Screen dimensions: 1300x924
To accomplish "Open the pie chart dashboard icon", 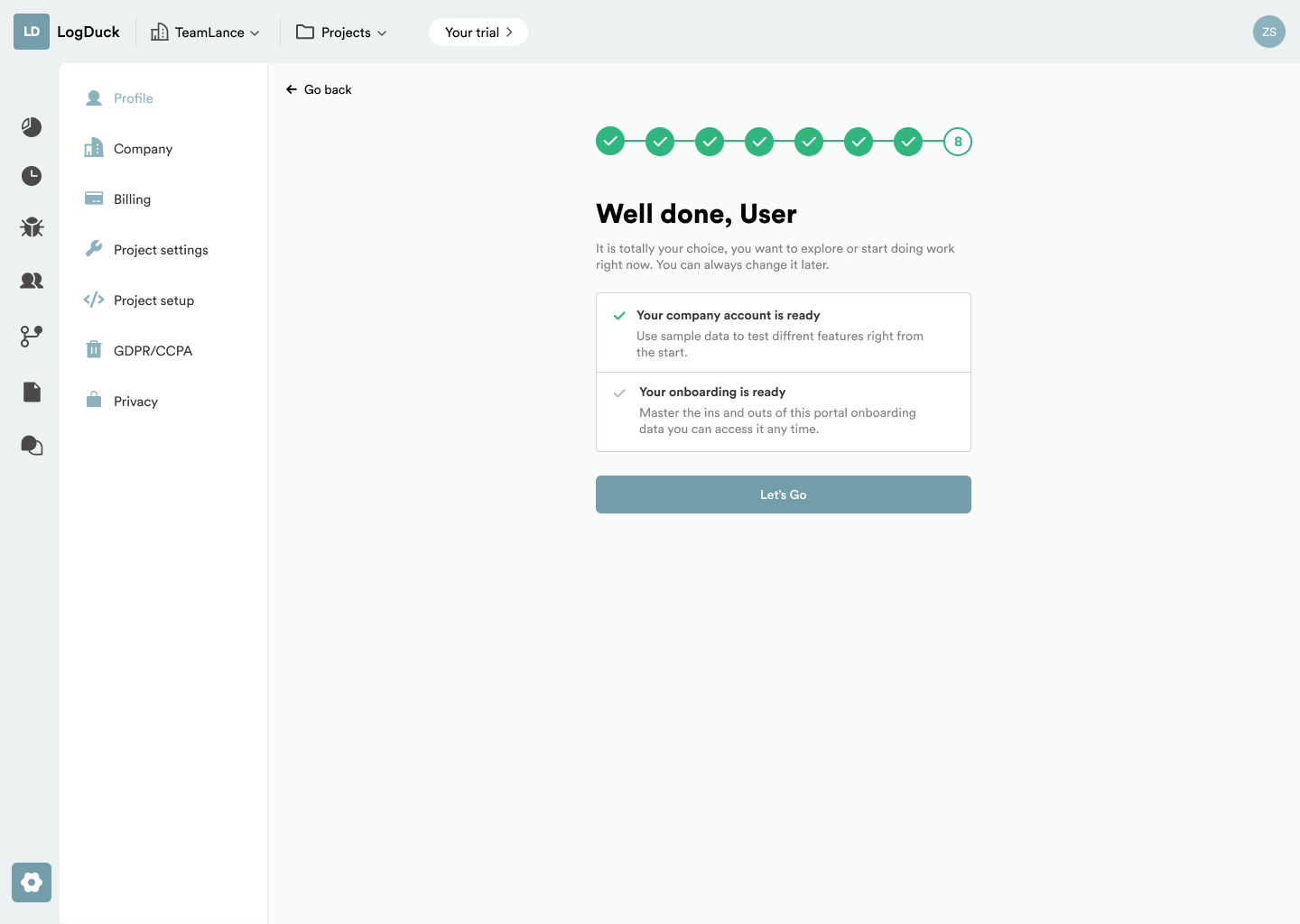I will (x=32, y=127).
